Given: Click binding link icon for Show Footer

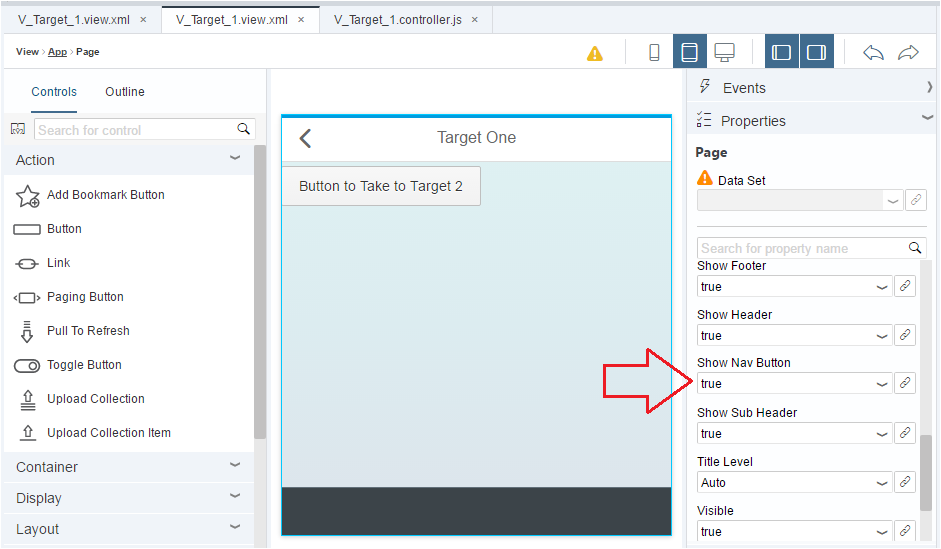Looking at the screenshot, I should point(905,286).
